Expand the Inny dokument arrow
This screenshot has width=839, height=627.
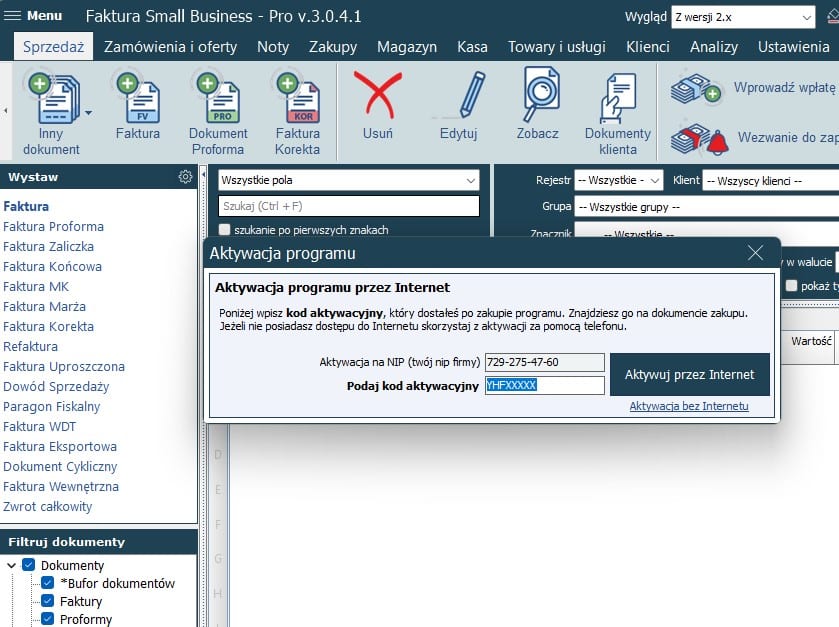[88, 113]
